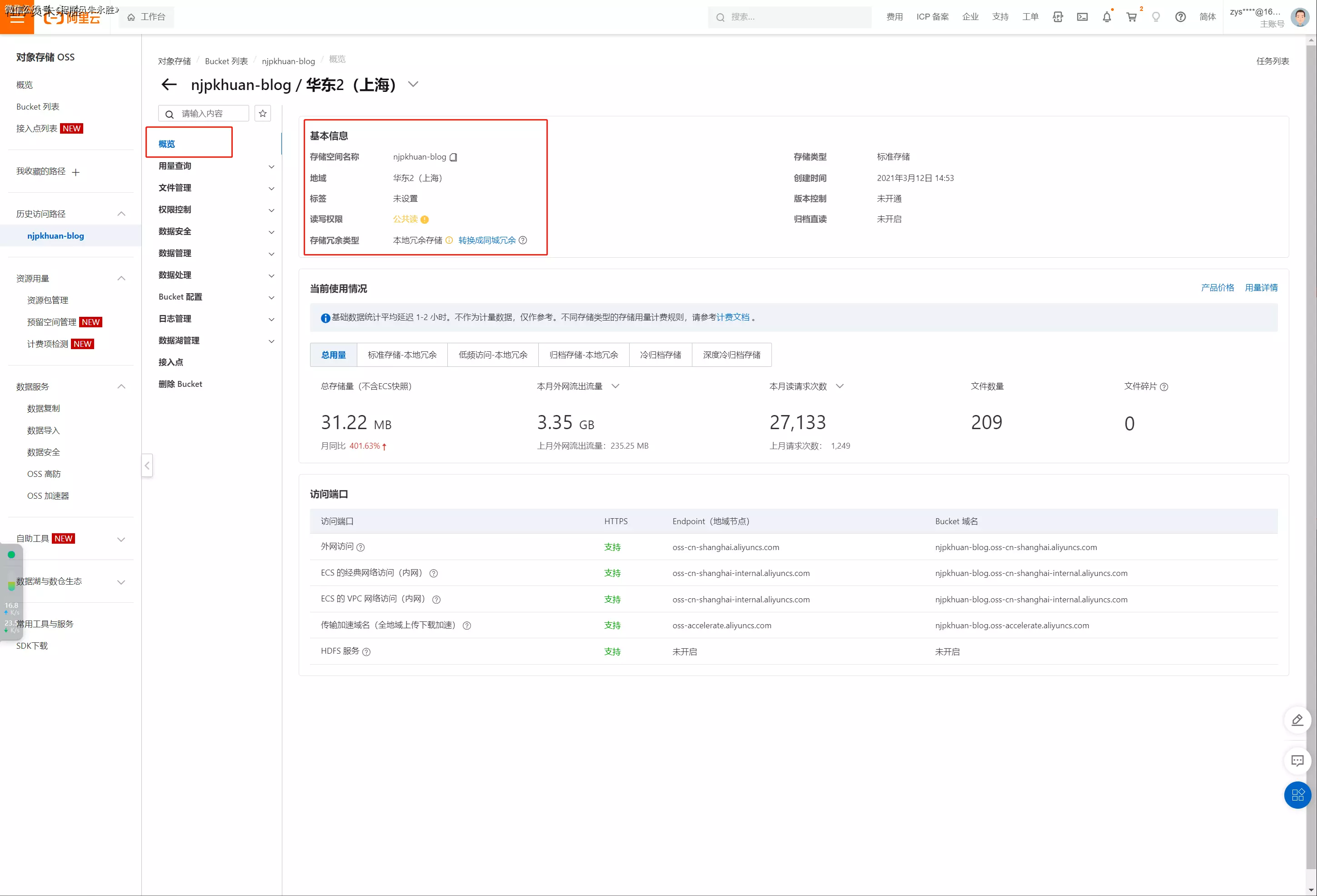Go back with the left arrow
Viewport: 1317px width, 896px height.
tap(169, 85)
